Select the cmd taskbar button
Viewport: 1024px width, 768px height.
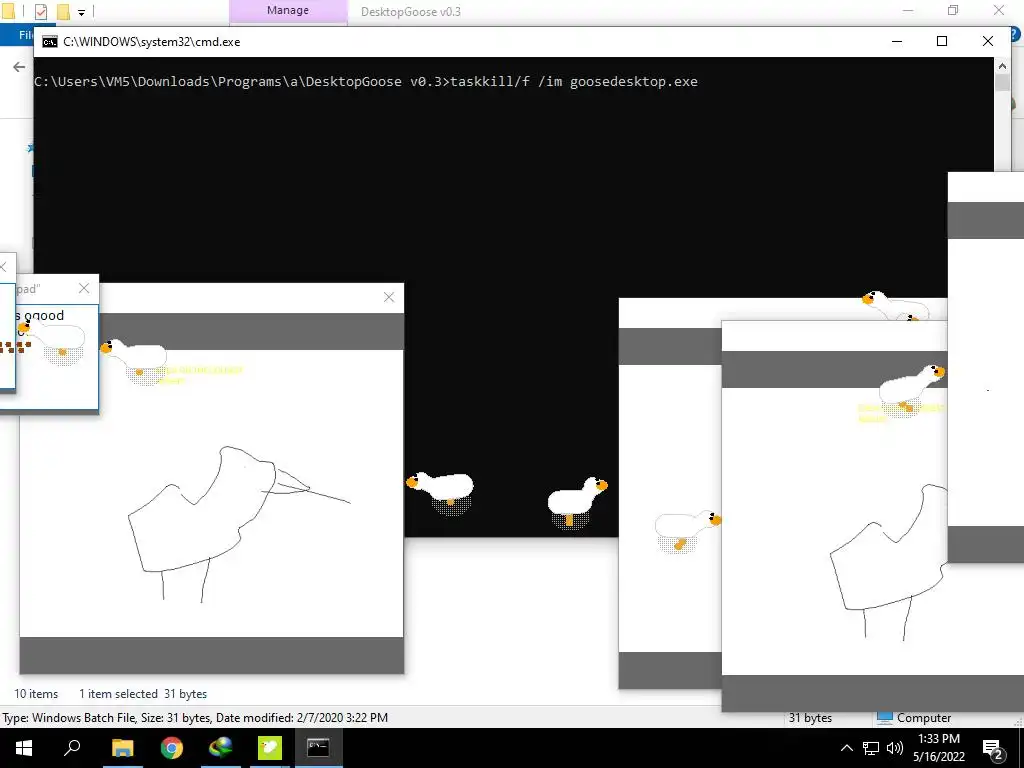point(318,748)
